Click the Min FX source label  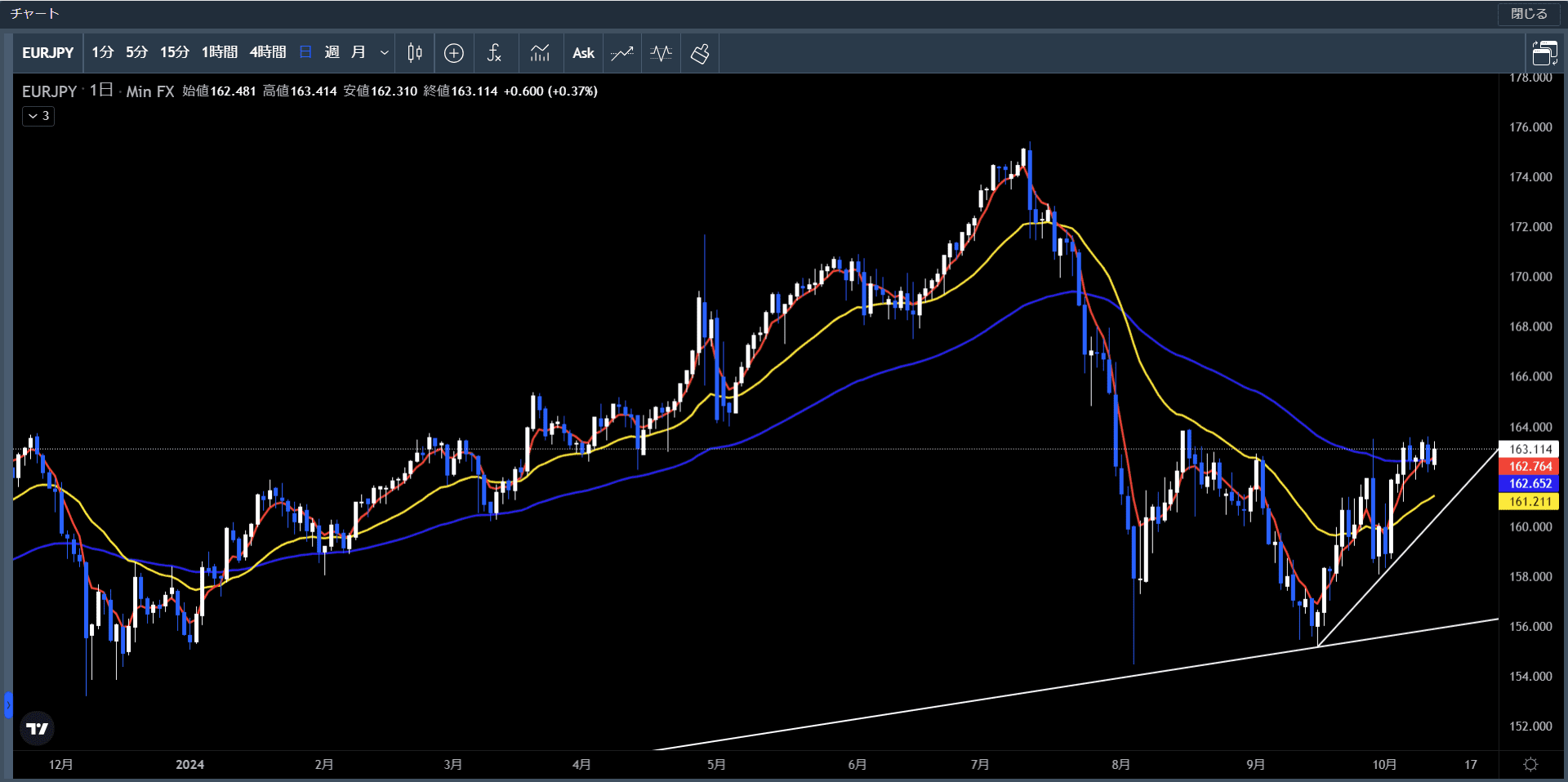(x=150, y=91)
